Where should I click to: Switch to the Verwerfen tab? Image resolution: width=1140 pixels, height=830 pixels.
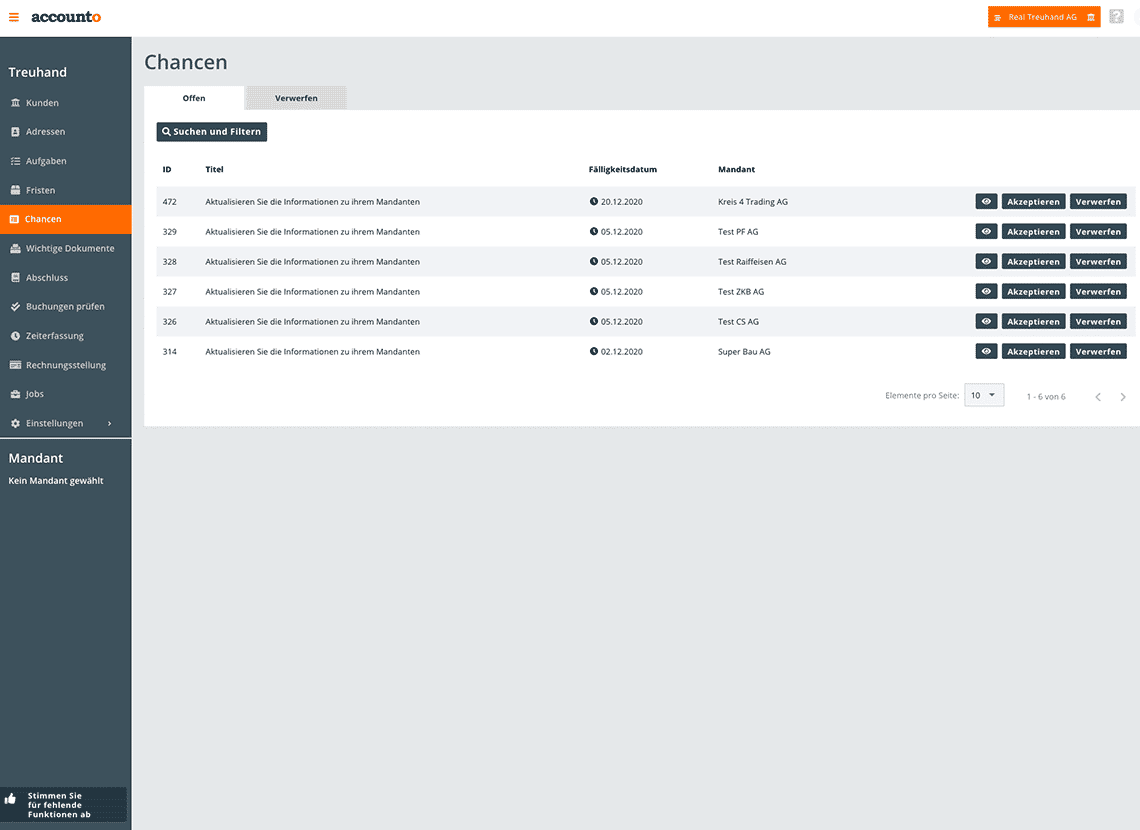coord(296,98)
